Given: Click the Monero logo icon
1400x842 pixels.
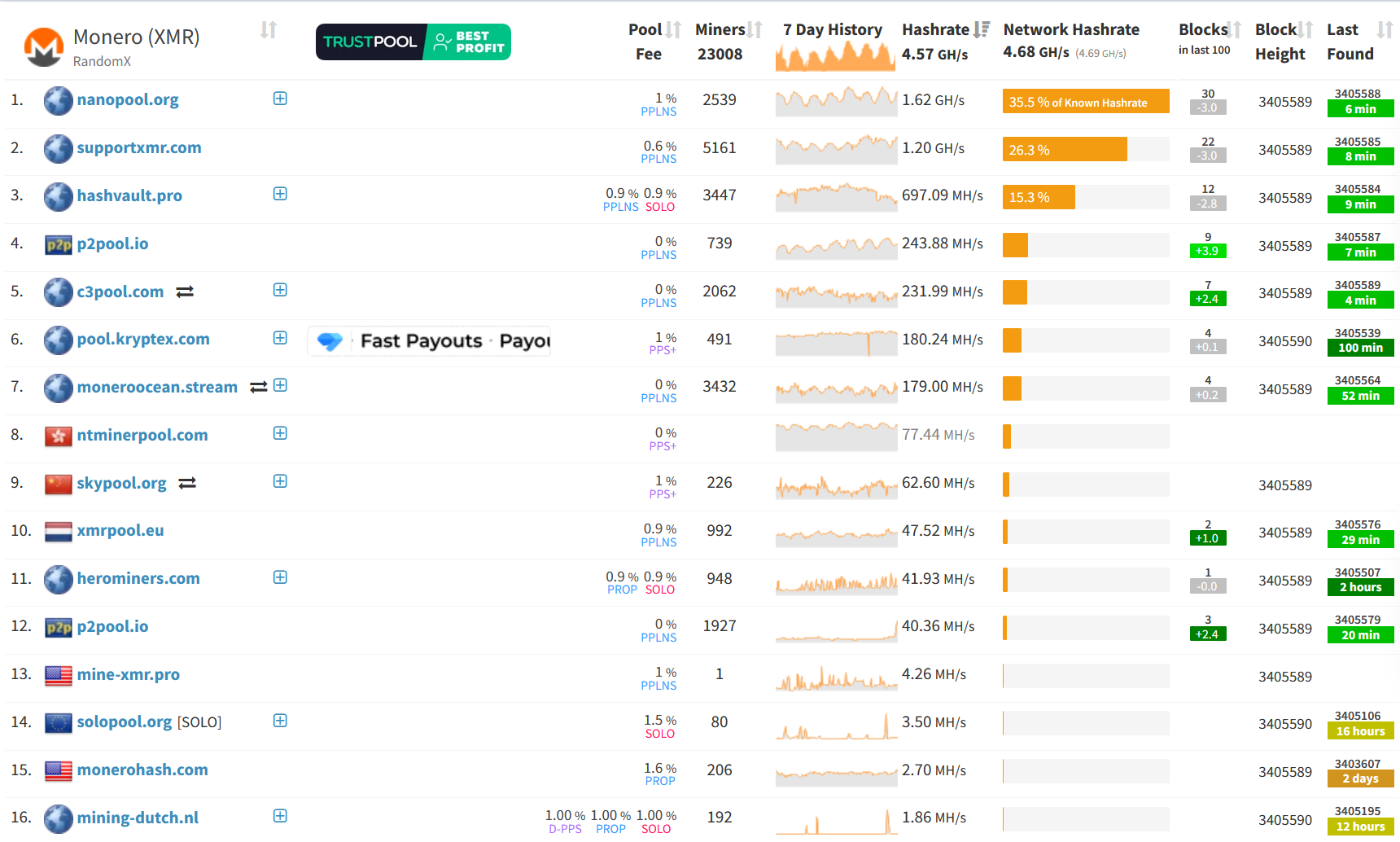Looking at the screenshot, I should [x=44, y=47].
